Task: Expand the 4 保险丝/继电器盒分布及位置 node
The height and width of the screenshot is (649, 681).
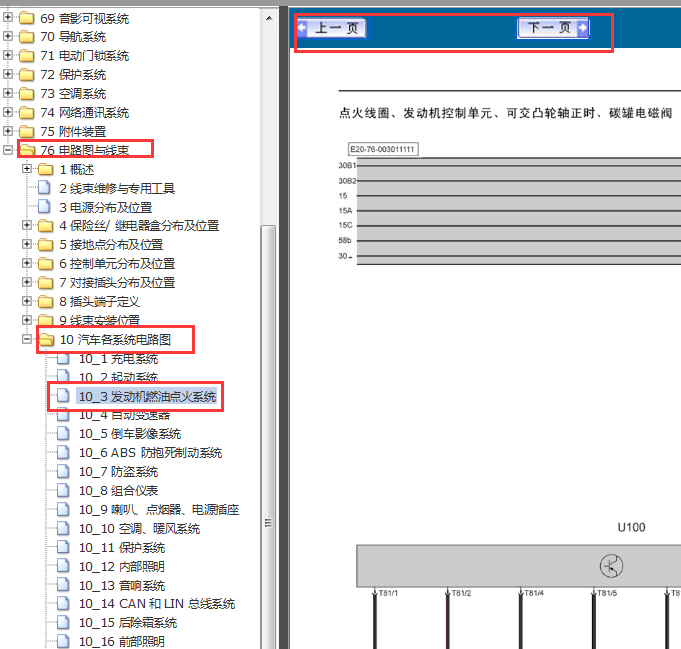Action: point(27,225)
